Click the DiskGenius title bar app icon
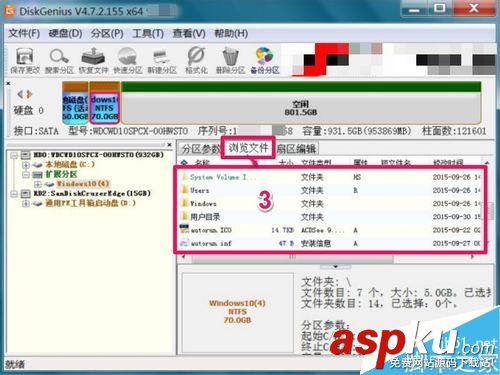500x375 pixels. (10, 11)
